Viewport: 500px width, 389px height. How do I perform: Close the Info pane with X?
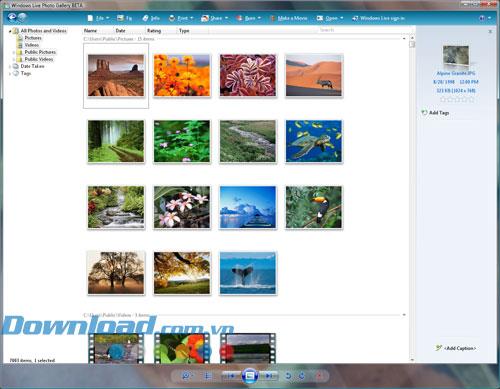(490, 31)
